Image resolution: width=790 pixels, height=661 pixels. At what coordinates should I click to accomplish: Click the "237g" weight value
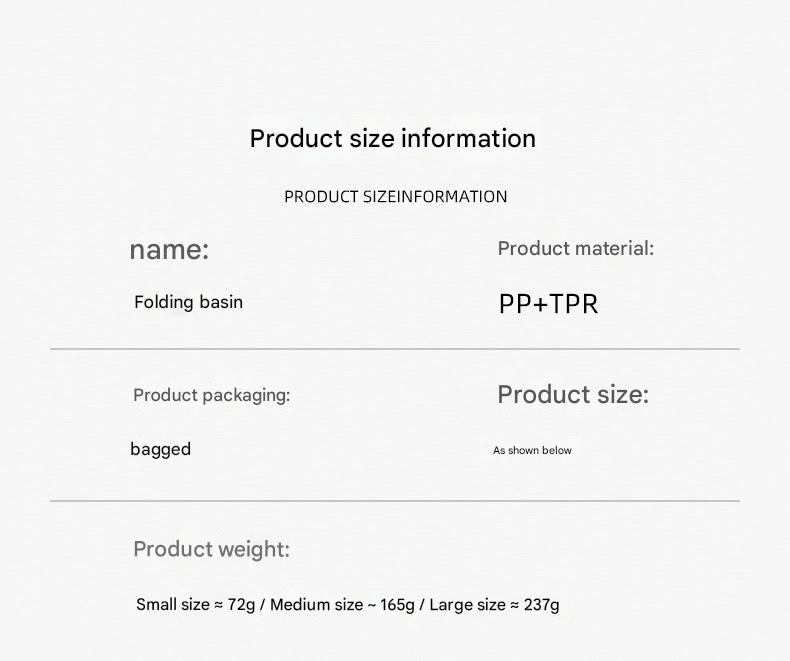[x=542, y=605]
